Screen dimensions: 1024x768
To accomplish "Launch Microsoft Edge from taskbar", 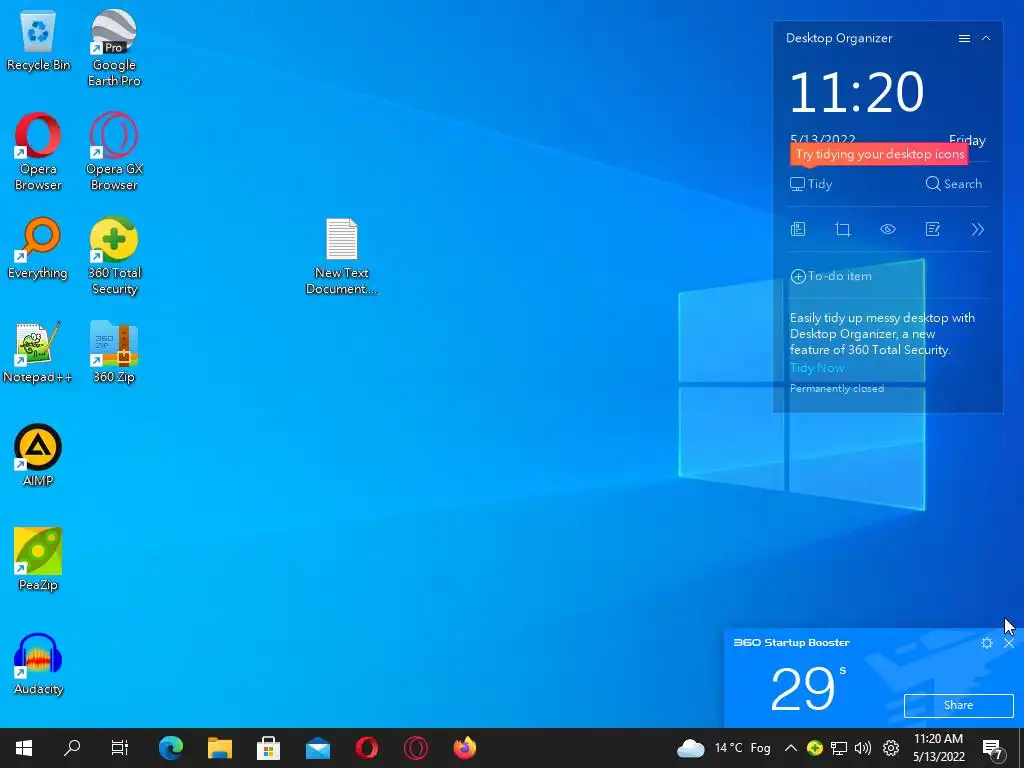I will [171, 748].
